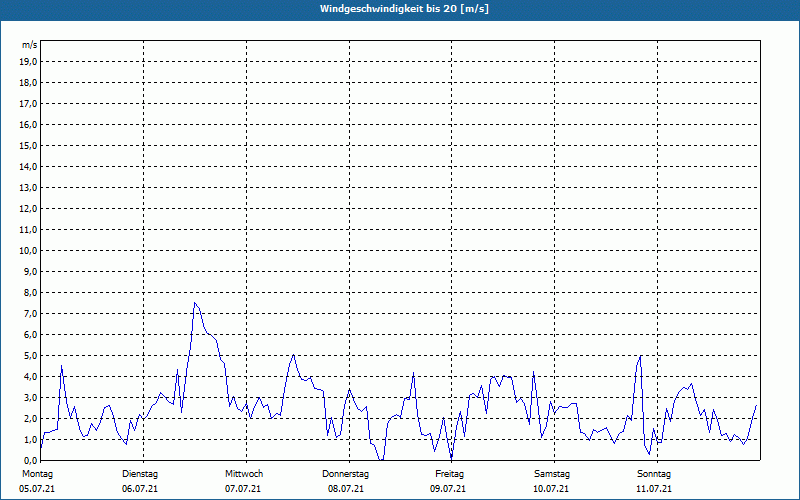Select the date 08.07.21
Image resolution: width=800 pixels, height=500 pixels.
(346, 489)
